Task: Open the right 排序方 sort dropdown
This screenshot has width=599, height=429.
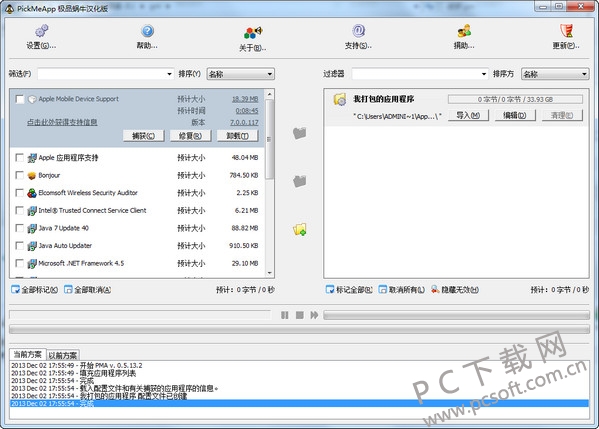Action: 555,74
